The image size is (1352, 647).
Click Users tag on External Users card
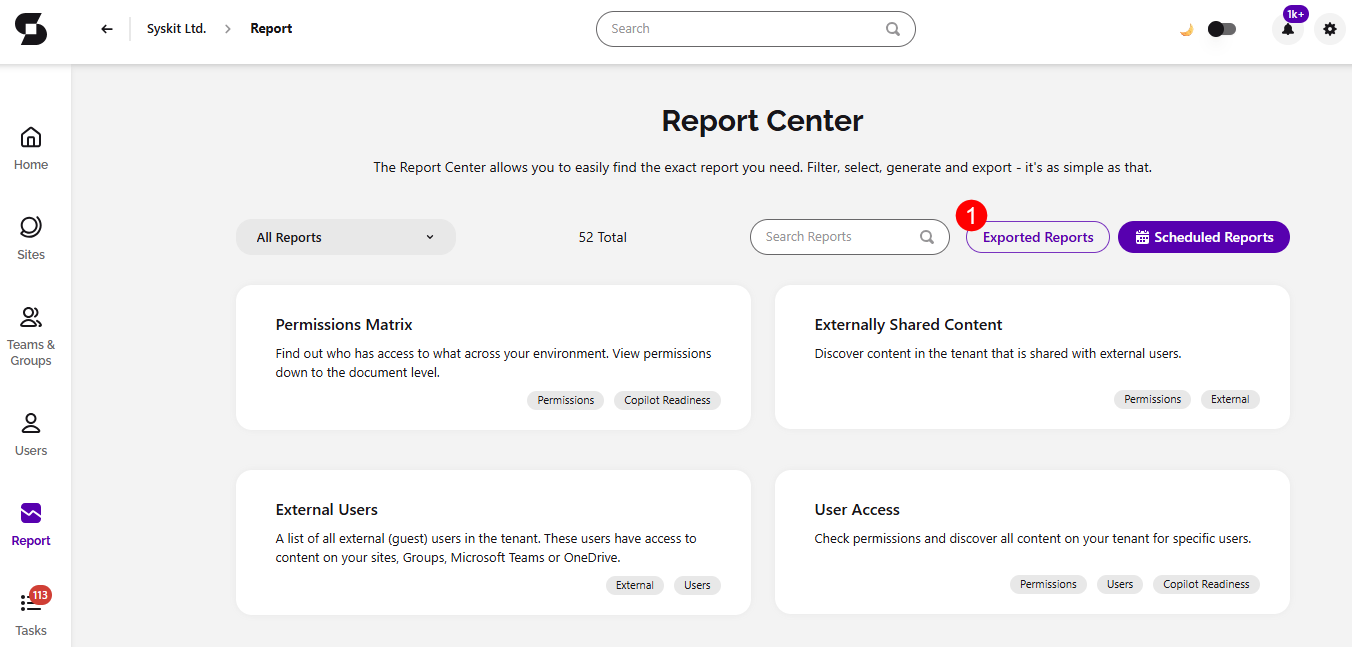click(x=698, y=585)
